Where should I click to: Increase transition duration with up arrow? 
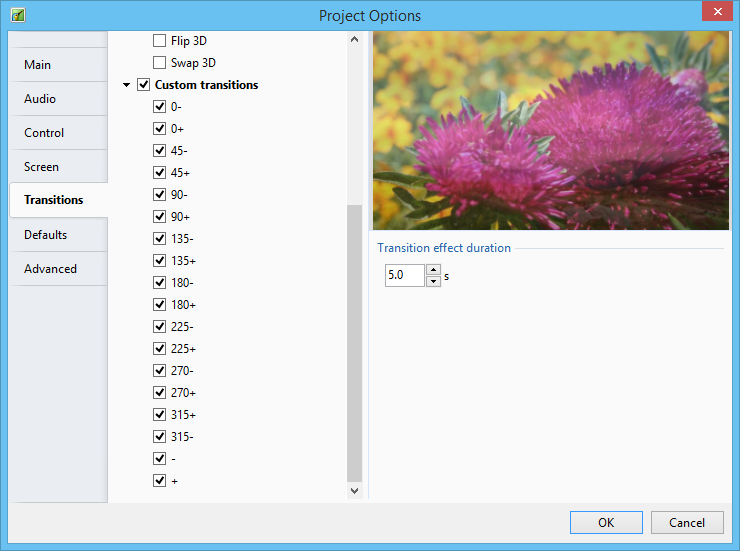coord(433,270)
